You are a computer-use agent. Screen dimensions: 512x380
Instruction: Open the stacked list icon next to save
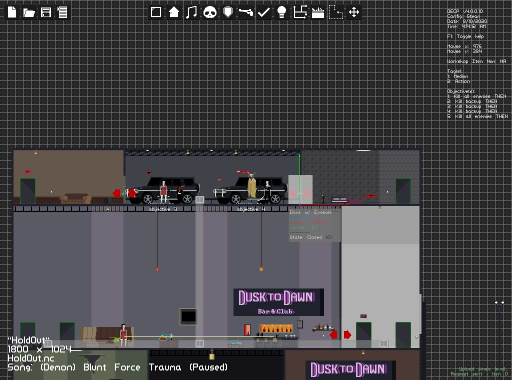pos(62,12)
